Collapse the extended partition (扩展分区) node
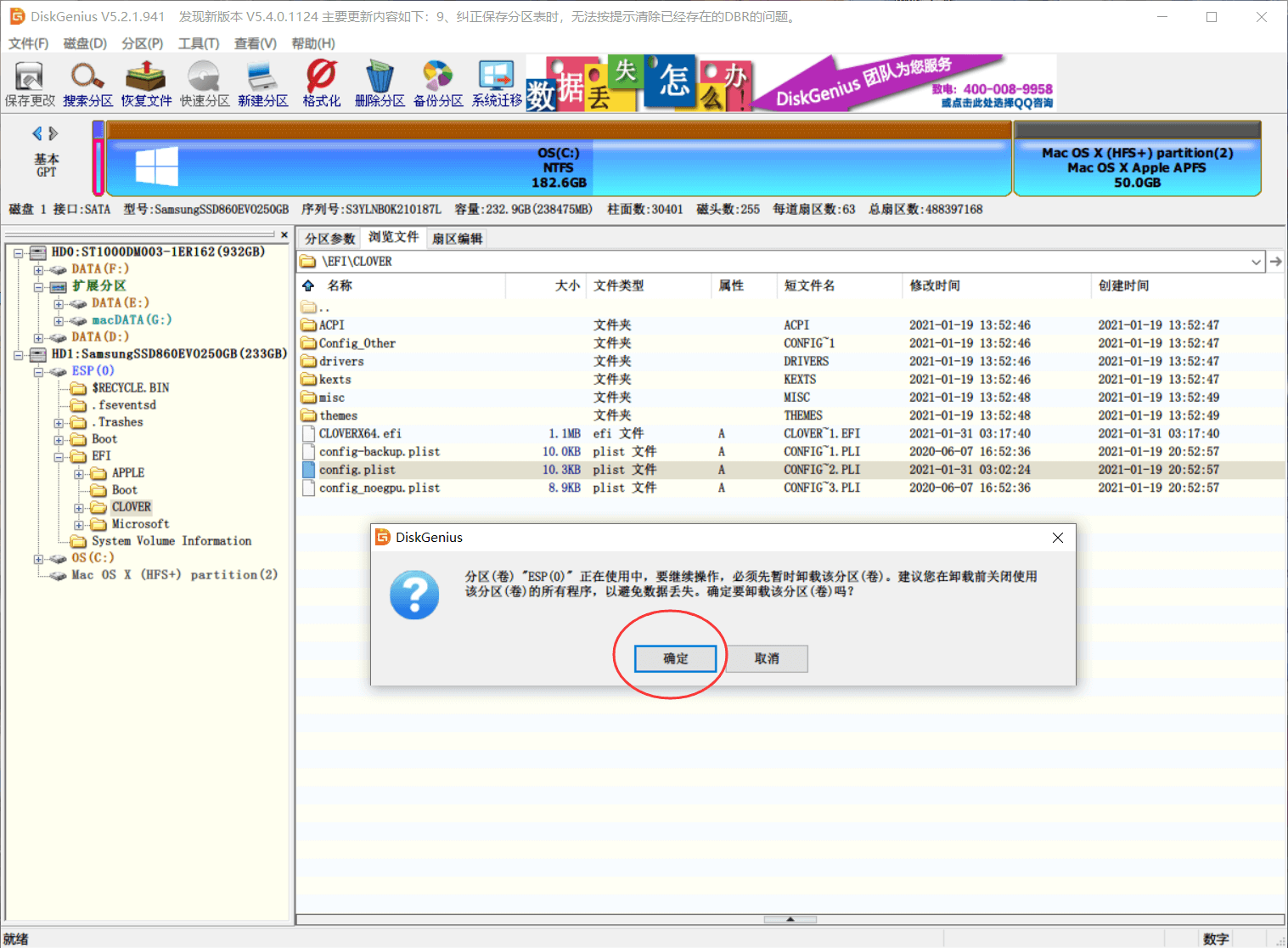 [38, 287]
